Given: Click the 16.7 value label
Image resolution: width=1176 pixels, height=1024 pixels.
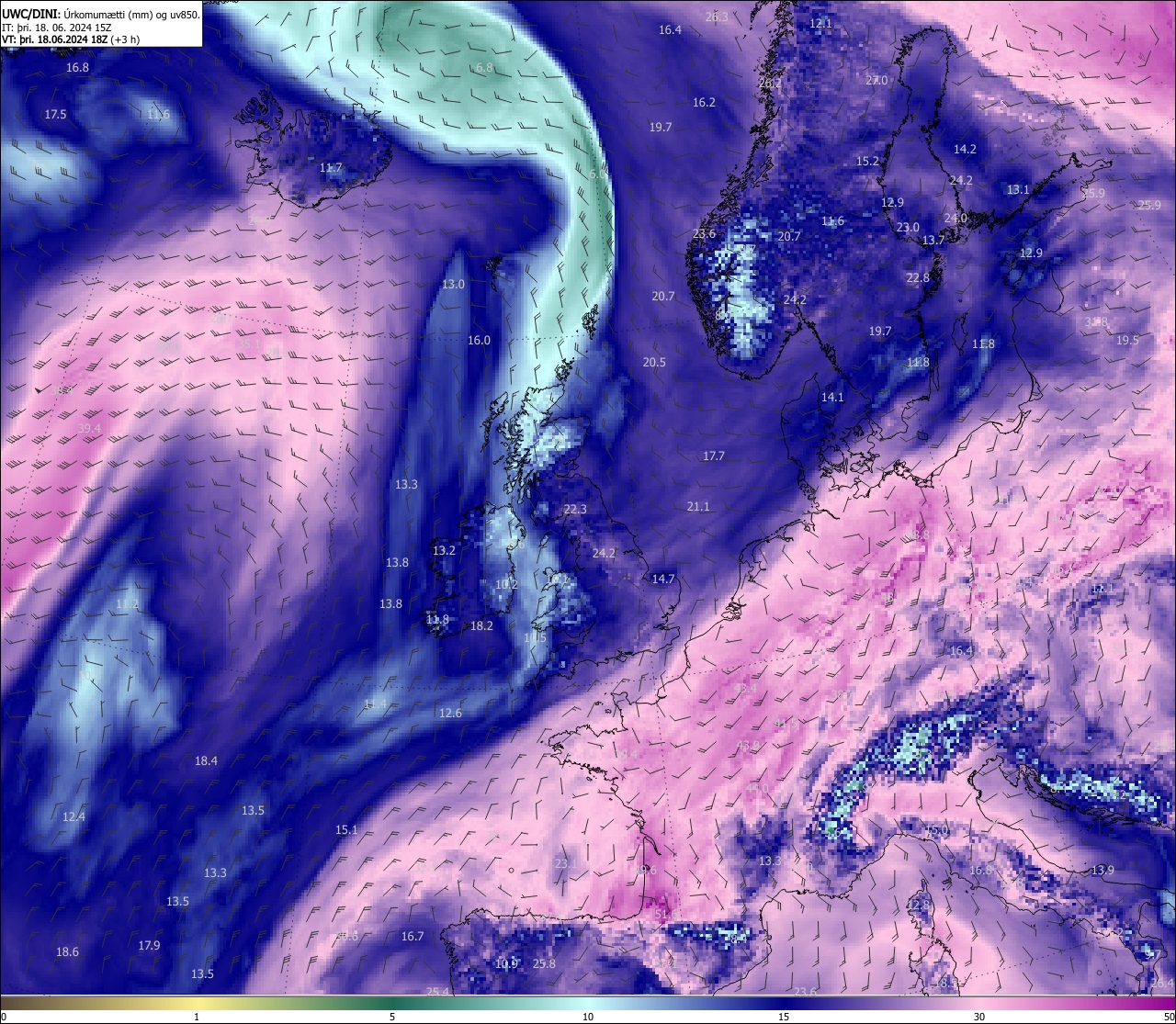Looking at the screenshot, I should point(413,937).
